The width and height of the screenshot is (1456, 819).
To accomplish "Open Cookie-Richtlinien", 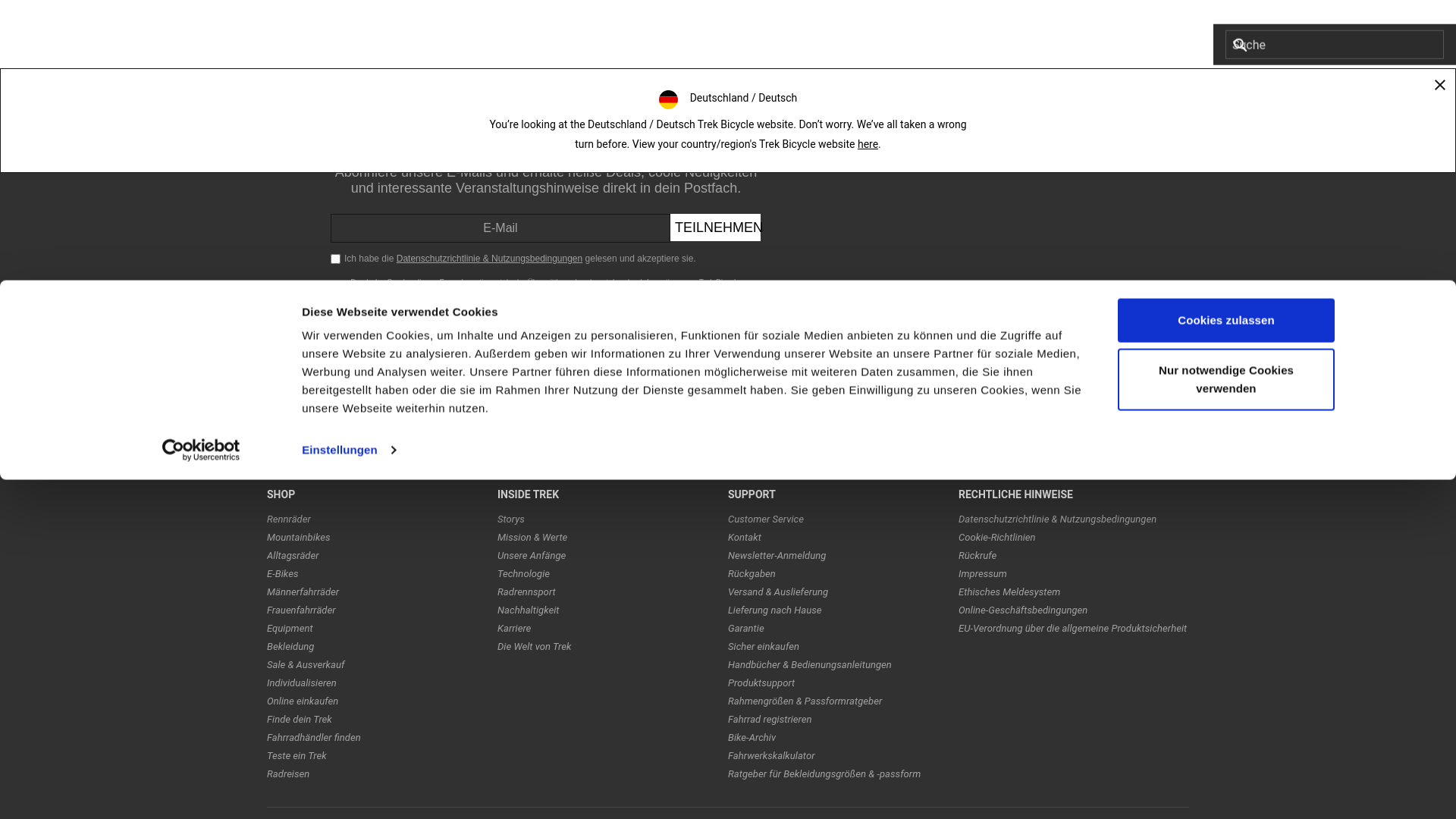I will tap(996, 538).
